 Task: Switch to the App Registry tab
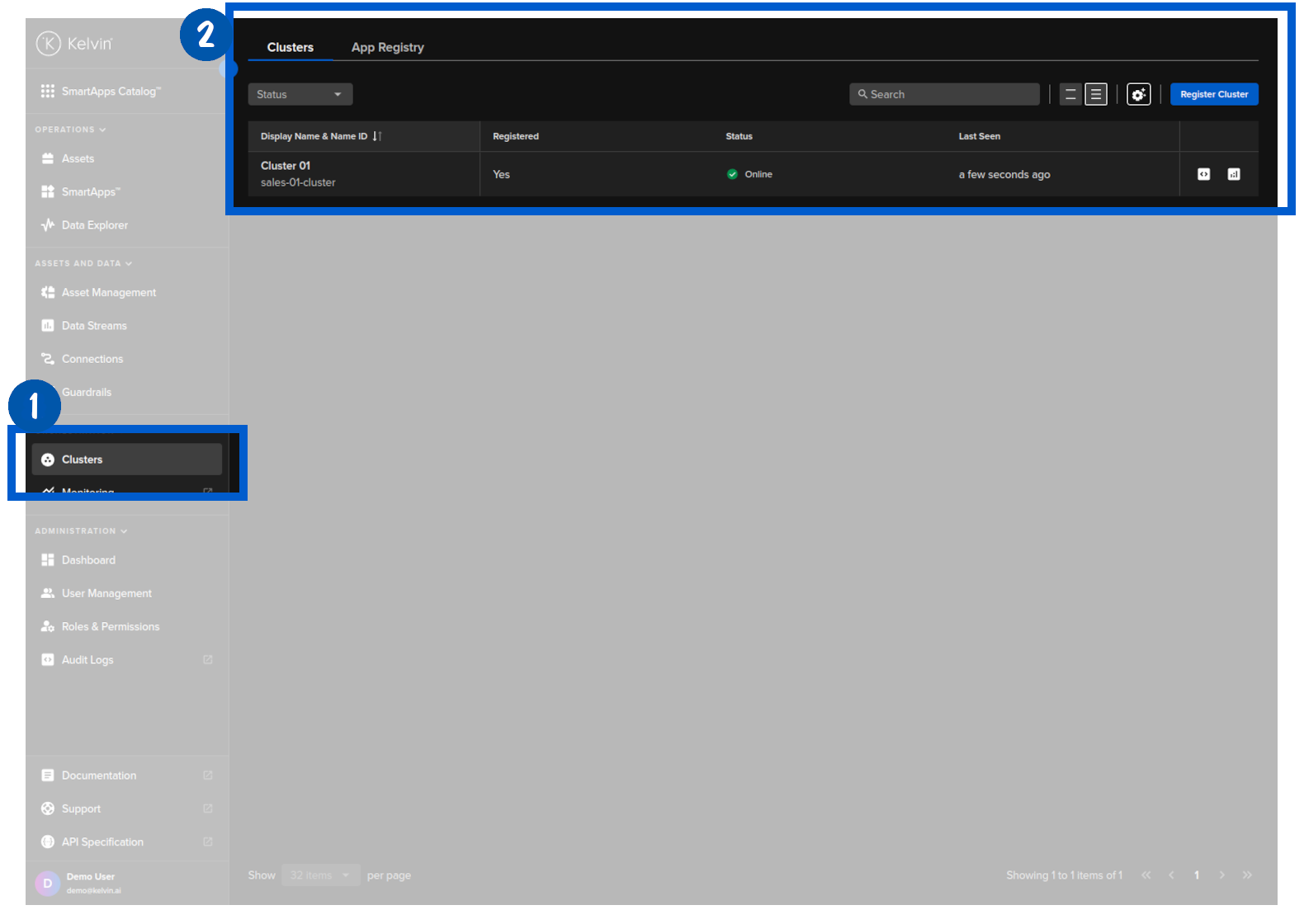387,48
